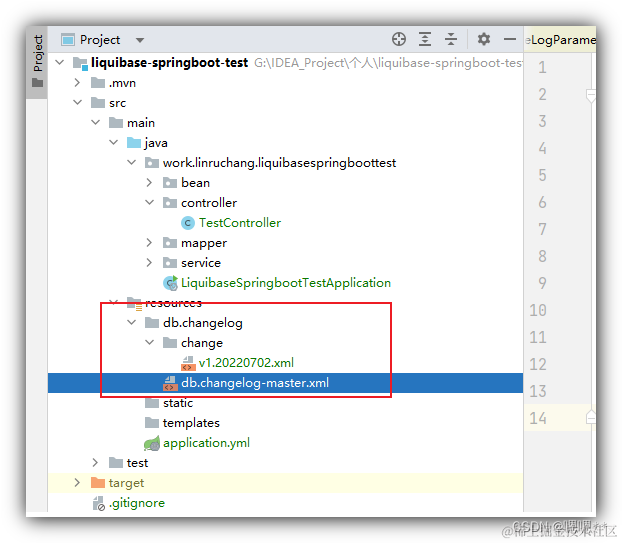Click line number 14 in the editor gutter

tap(538, 418)
